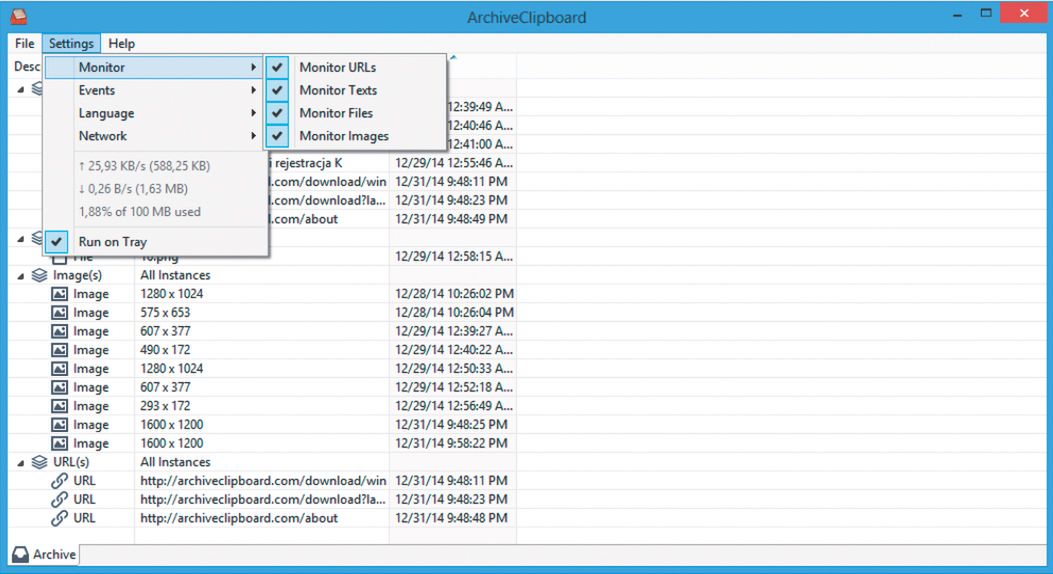The height and width of the screenshot is (574, 1053).
Task: Click image icon of 1280 x 1024 row at 12:50:33
Action: (x=60, y=369)
